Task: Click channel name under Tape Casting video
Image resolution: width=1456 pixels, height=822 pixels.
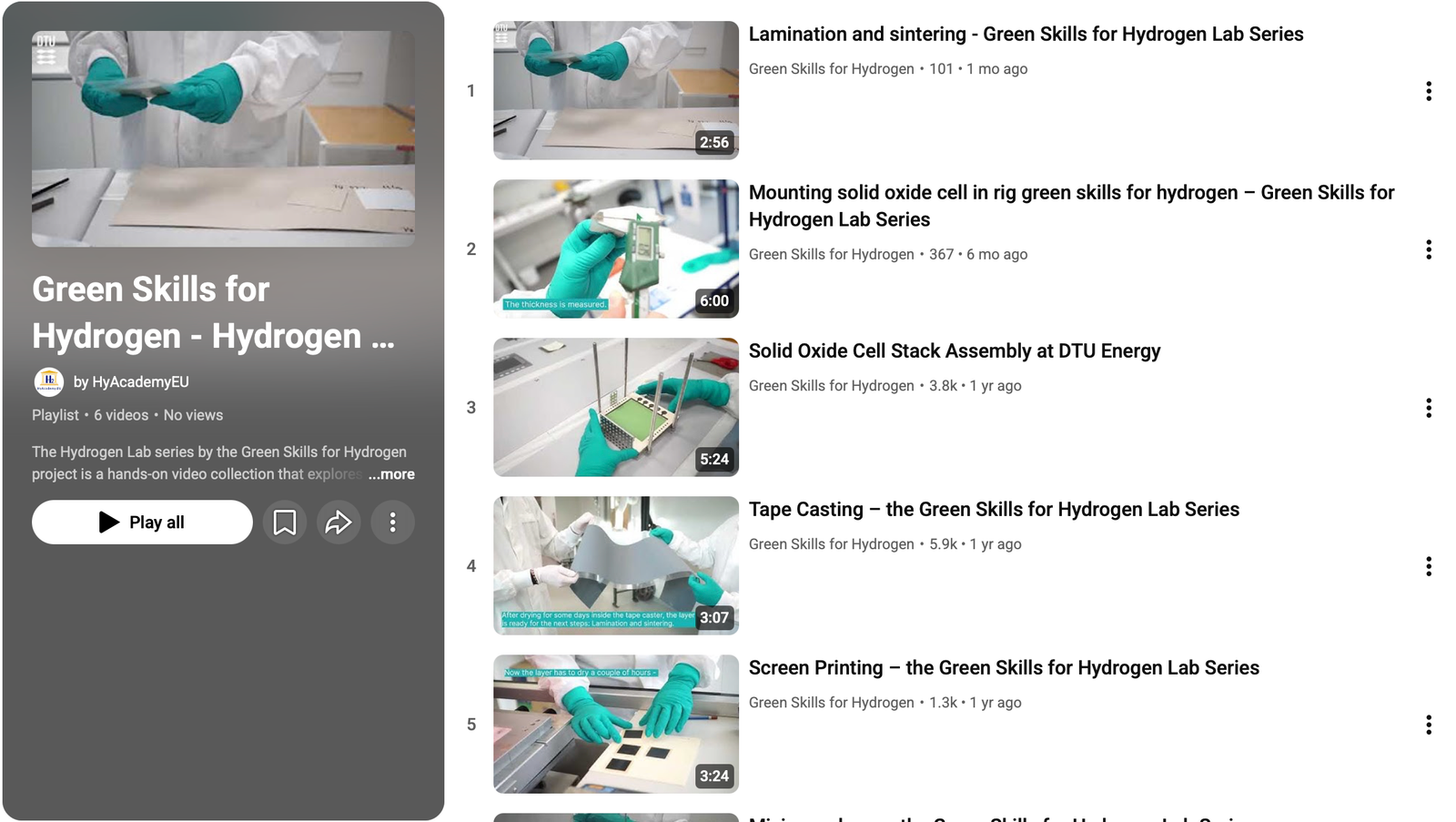Action: pyautogui.click(x=831, y=544)
